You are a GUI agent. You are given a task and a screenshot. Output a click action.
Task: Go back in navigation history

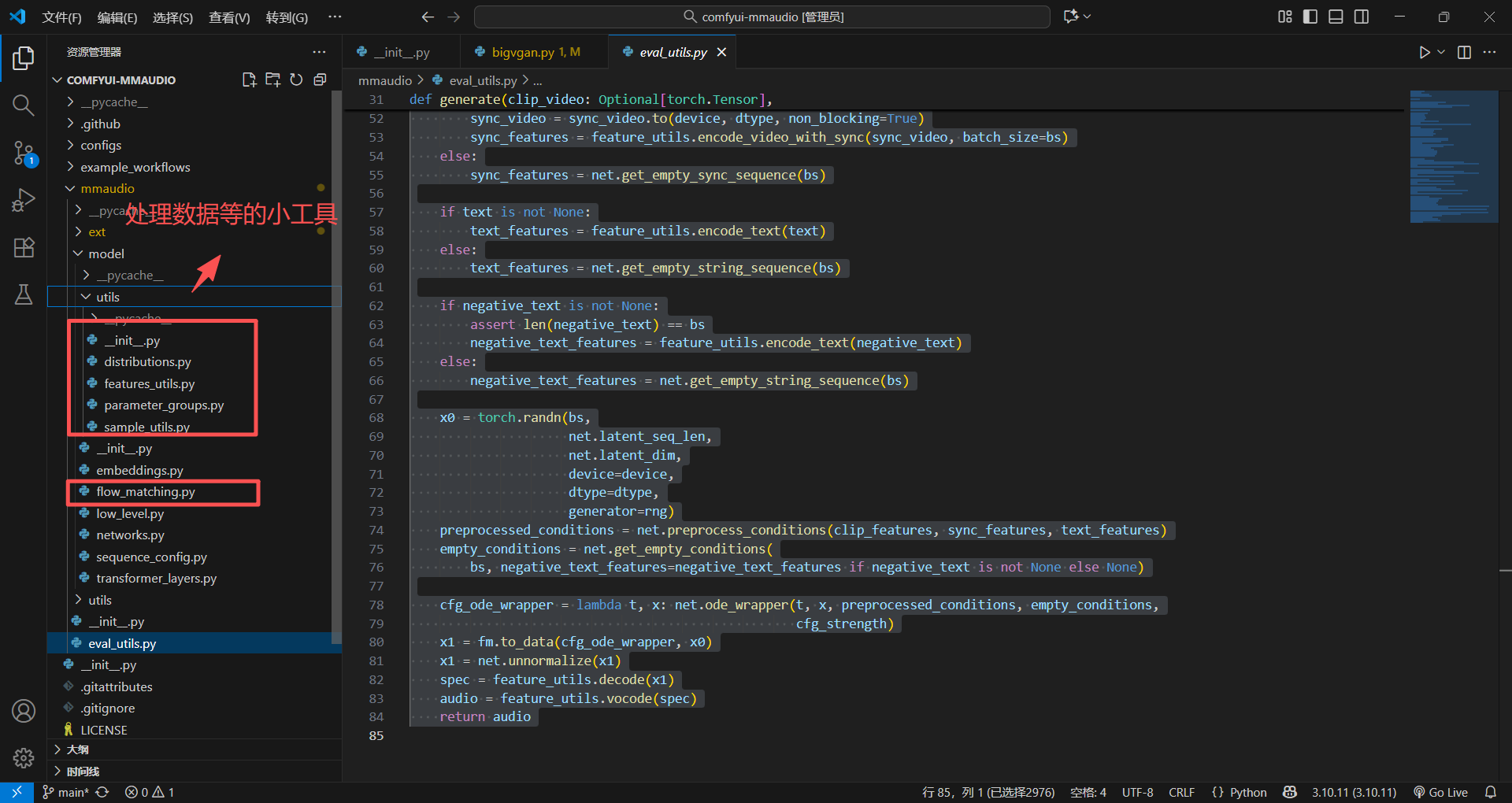(x=428, y=17)
